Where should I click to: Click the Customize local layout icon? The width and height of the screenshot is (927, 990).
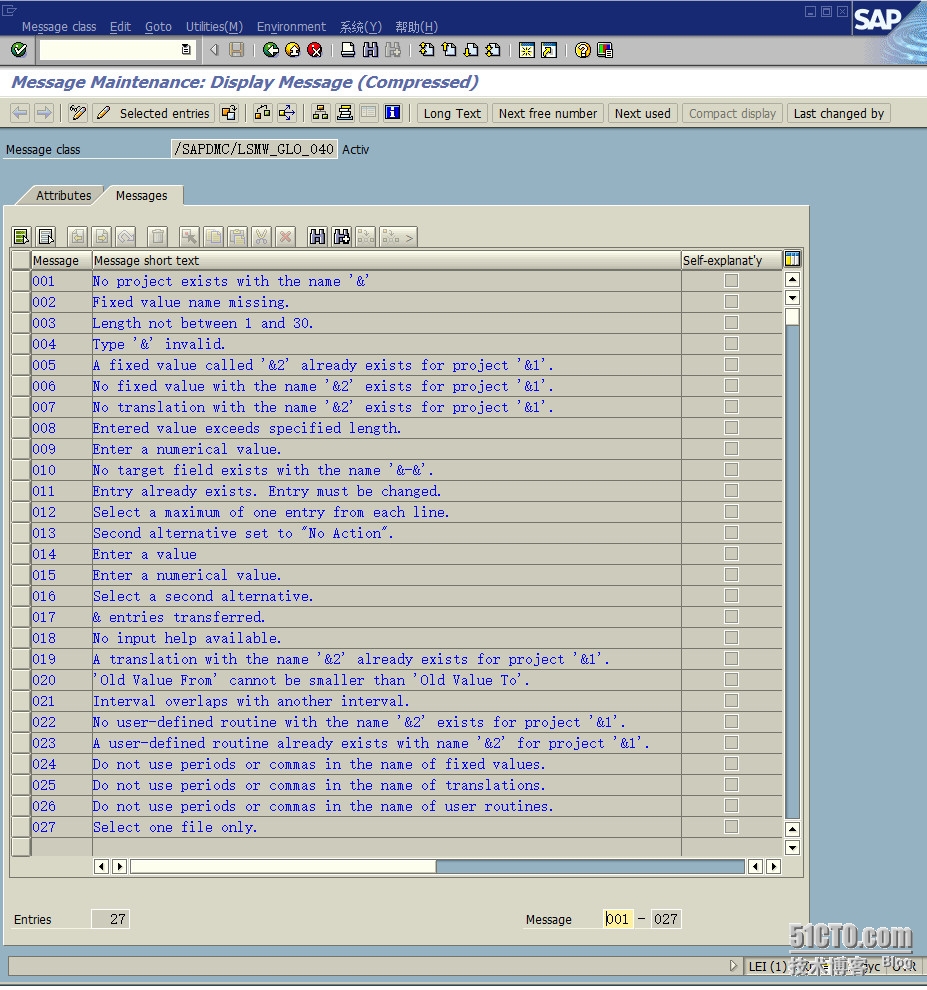(x=605, y=49)
